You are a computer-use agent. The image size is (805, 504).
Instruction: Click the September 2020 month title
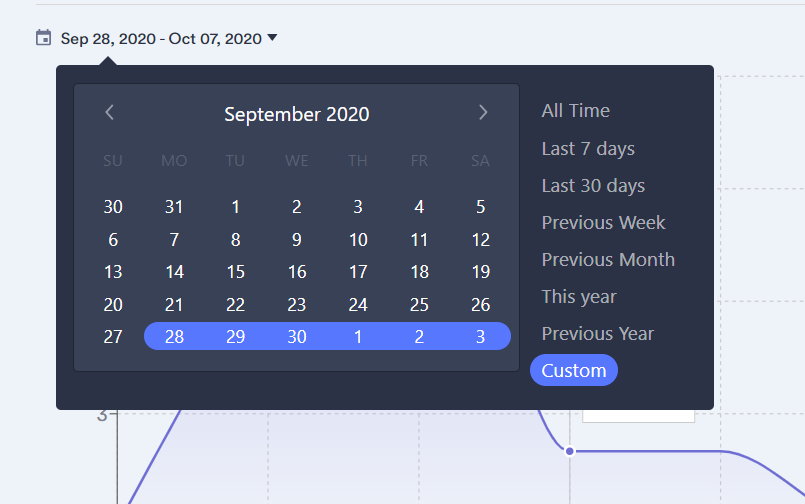pyautogui.click(x=297, y=114)
